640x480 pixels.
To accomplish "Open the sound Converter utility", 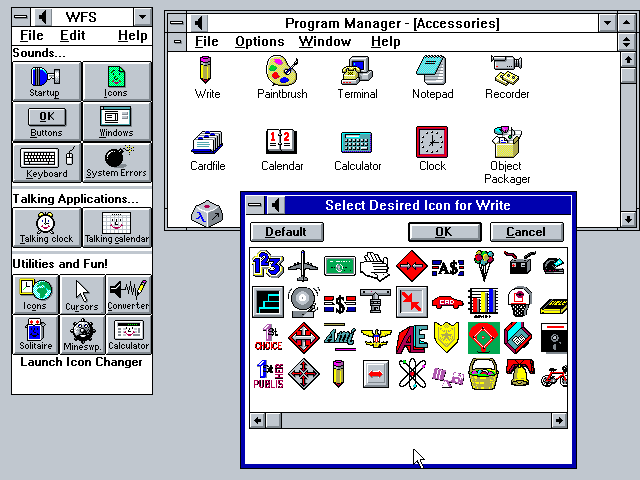I will pyautogui.click(x=129, y=294).
